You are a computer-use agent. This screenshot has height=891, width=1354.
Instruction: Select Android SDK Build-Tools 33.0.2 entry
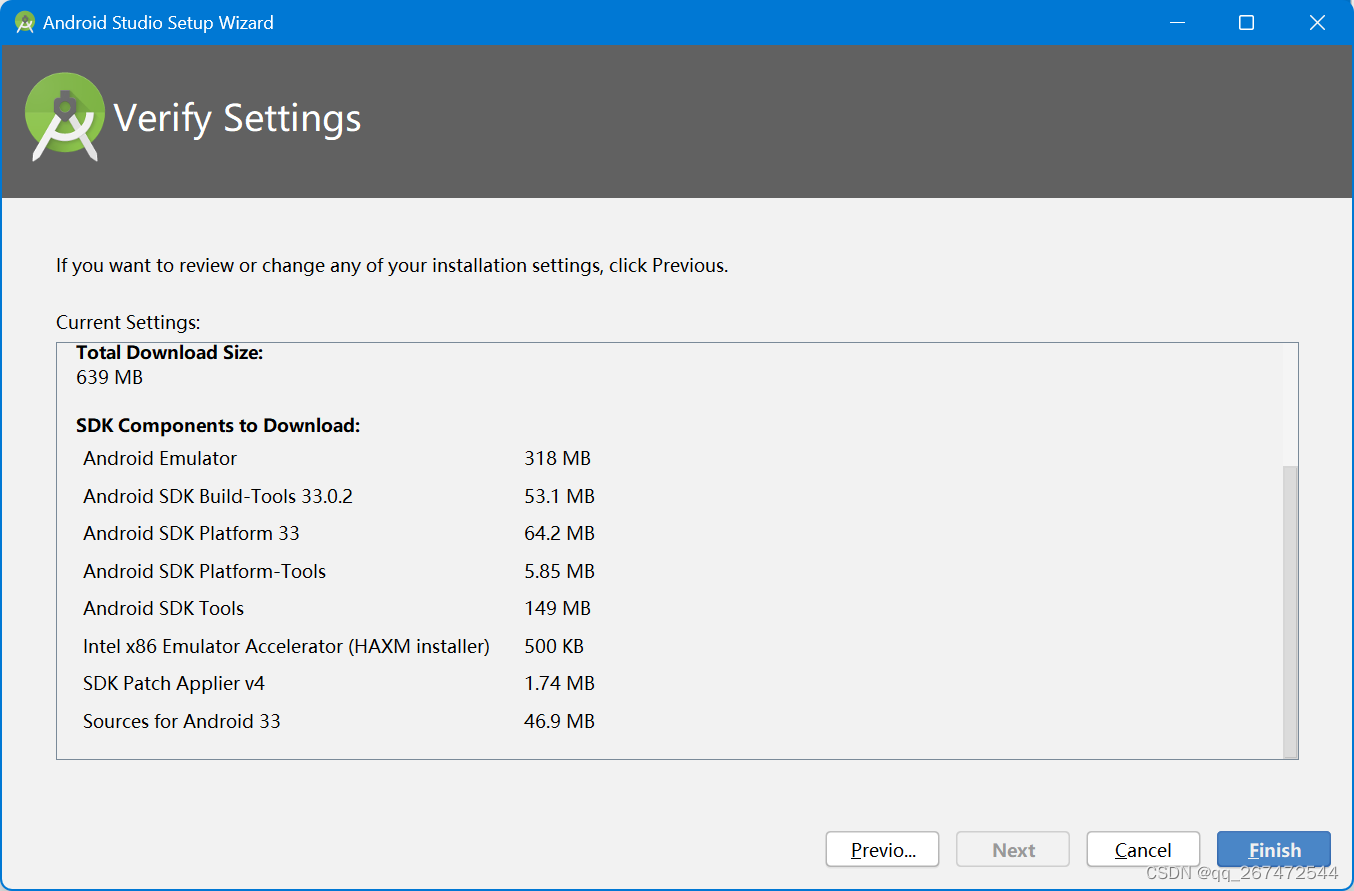pos(218,496)
